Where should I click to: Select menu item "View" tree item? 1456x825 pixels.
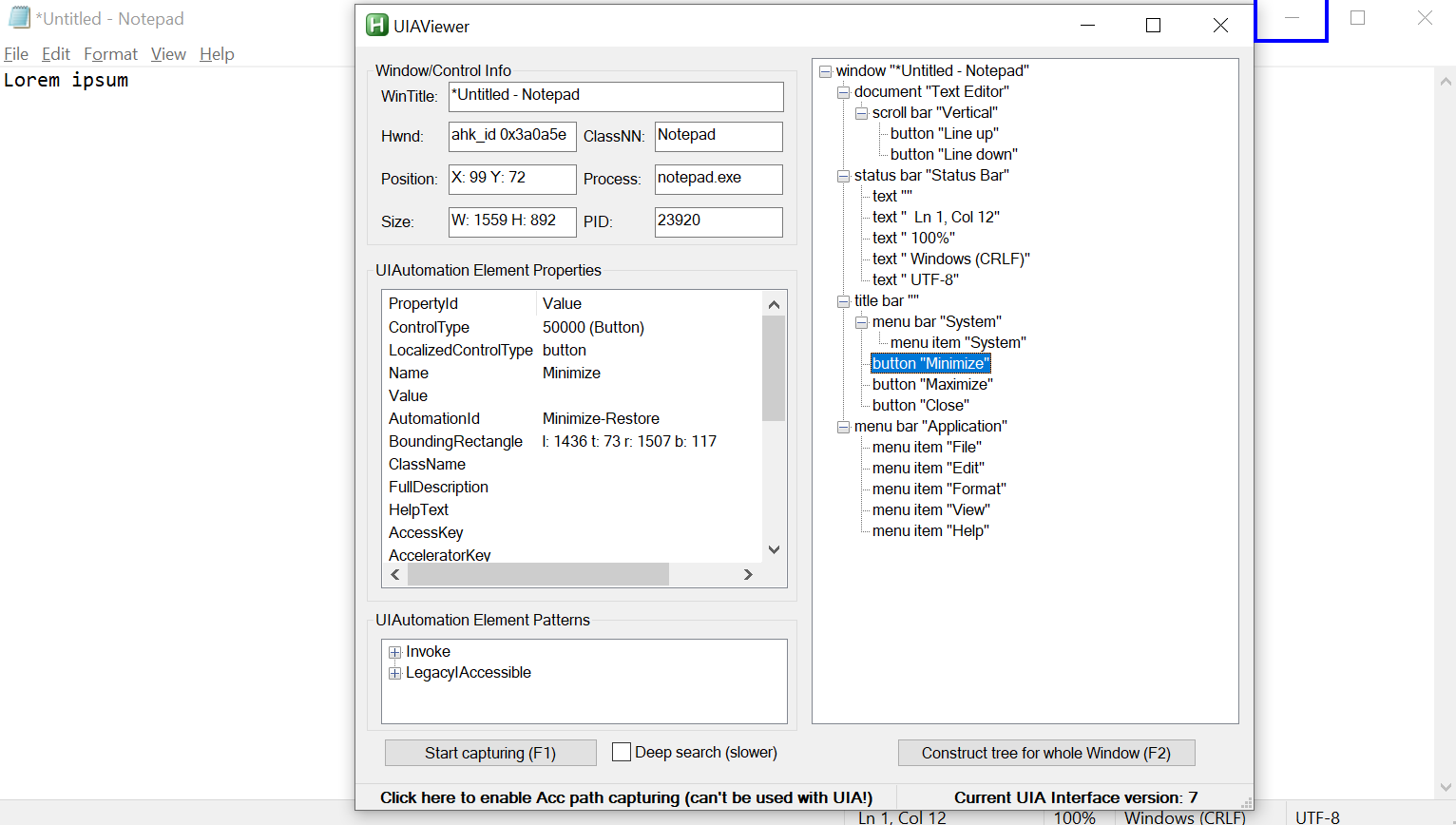(930, 509)
